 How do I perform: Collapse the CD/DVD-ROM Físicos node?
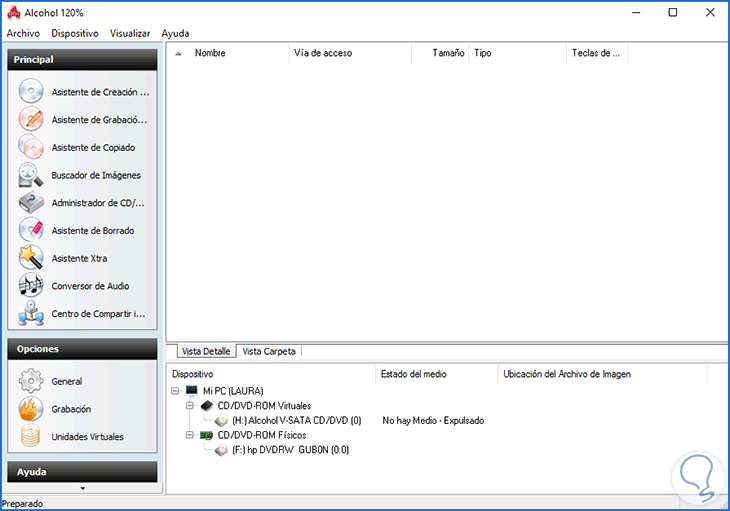[x=189, y=435]
